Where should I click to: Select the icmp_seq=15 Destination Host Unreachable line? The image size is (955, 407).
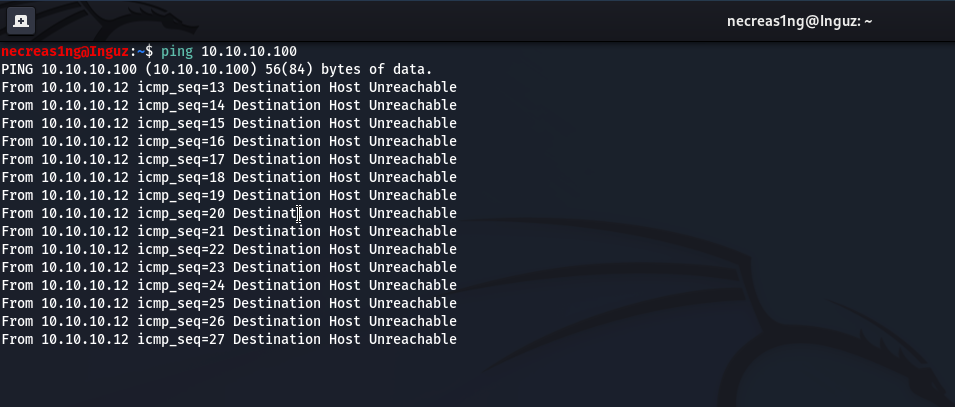pos(228,123)
